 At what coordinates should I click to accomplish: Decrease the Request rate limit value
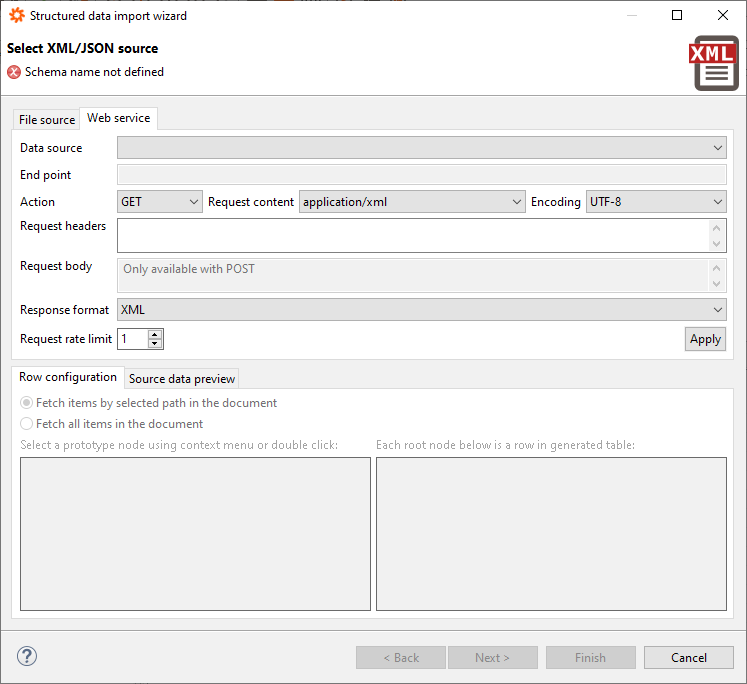155,343
